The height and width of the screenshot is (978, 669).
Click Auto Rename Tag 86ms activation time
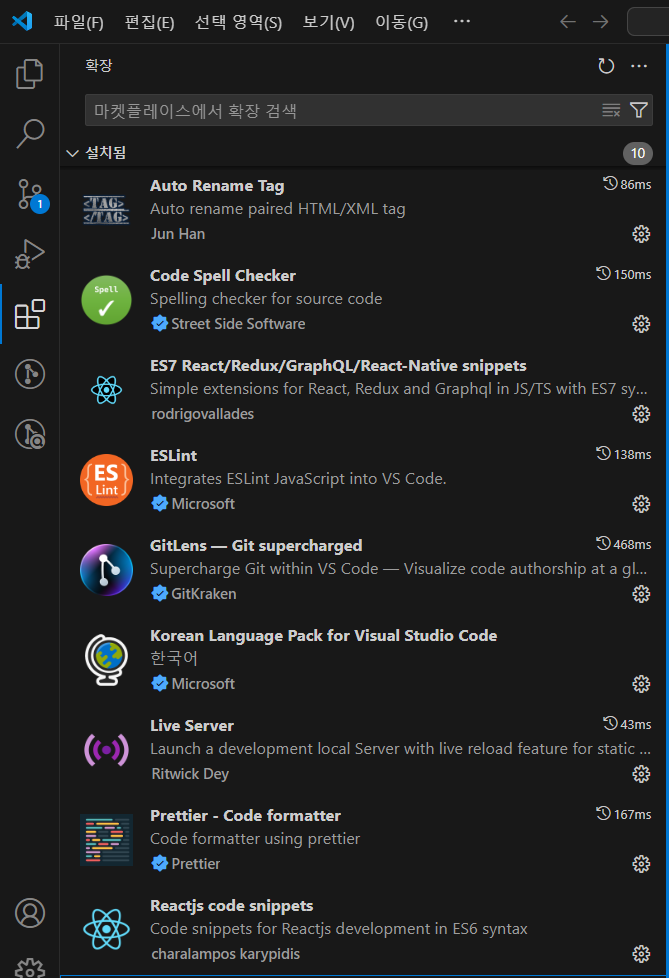point(627,184)
